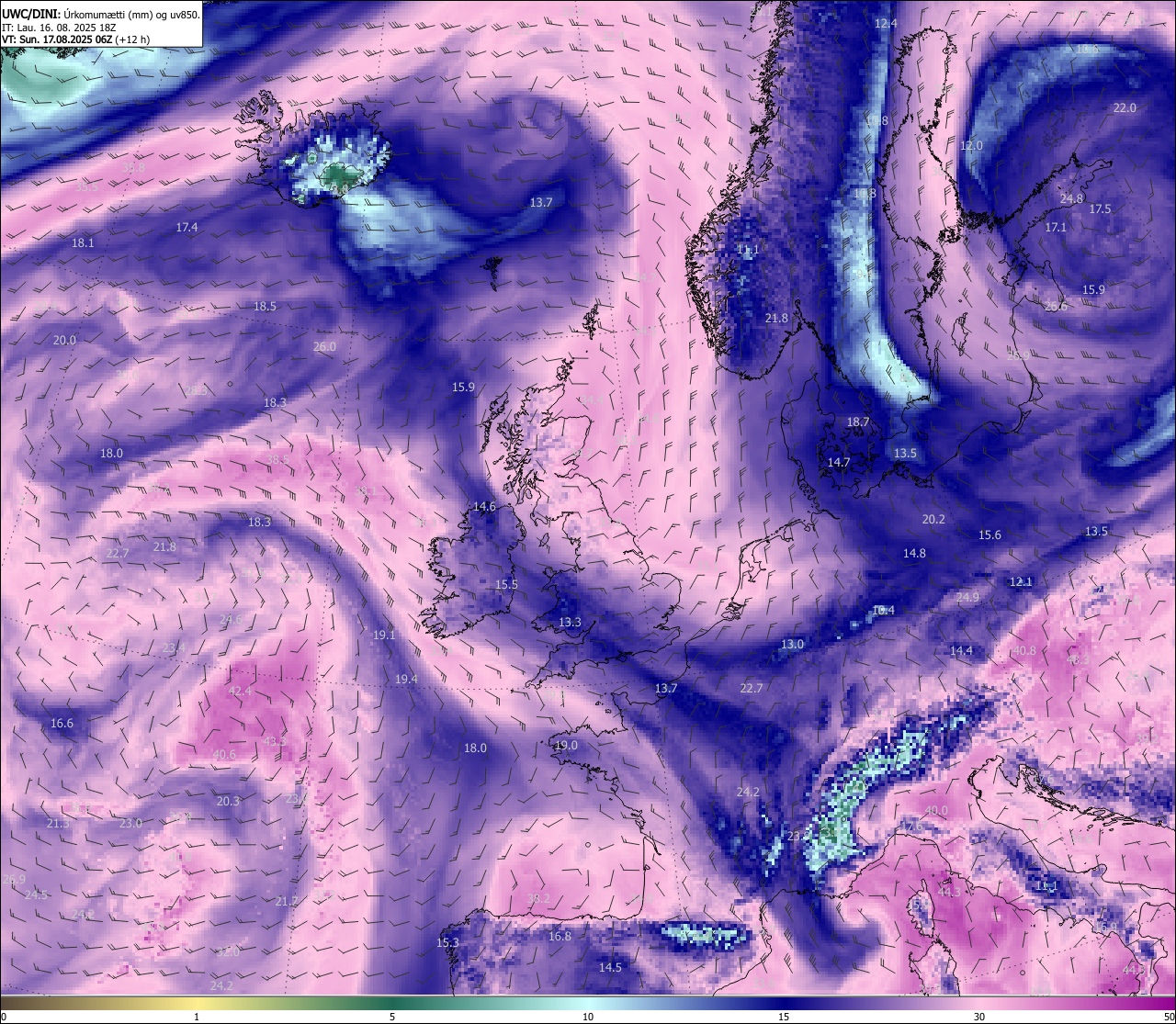Click the 14.4 value over southern Germany

point(961,650)
